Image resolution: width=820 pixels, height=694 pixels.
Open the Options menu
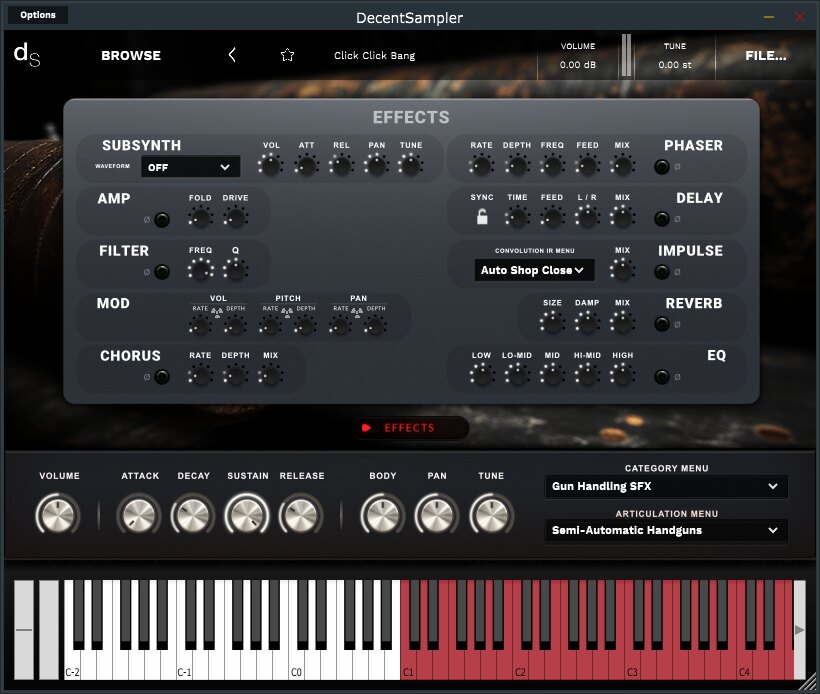(38, 15)
